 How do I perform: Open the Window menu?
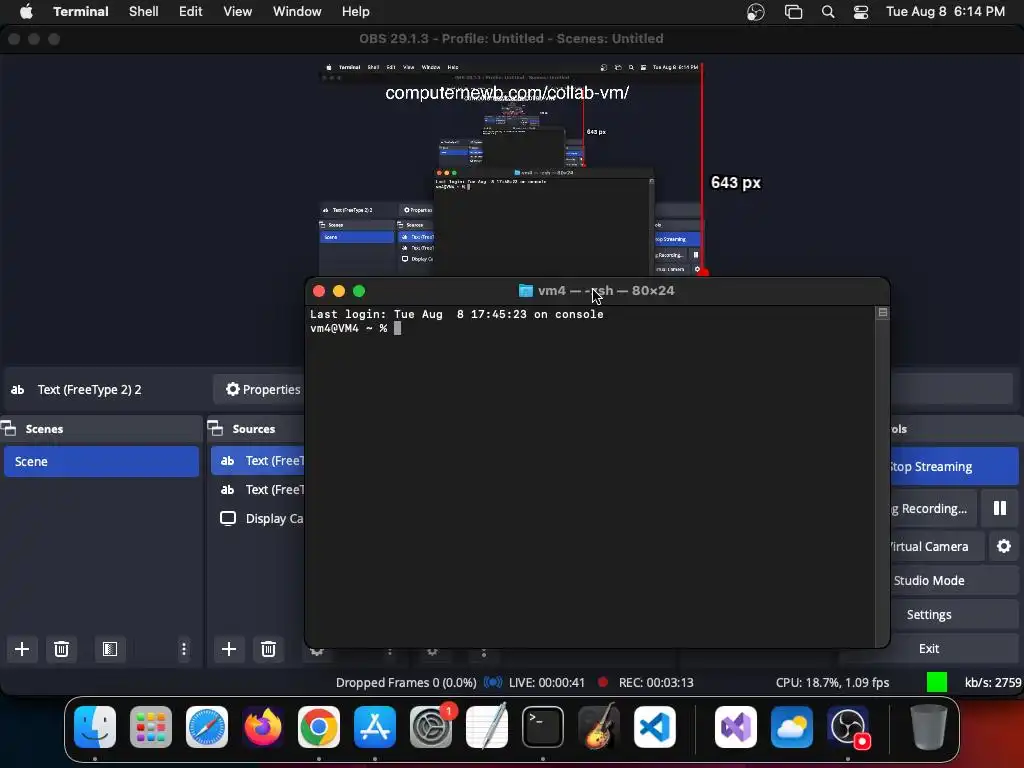point(297,11)
